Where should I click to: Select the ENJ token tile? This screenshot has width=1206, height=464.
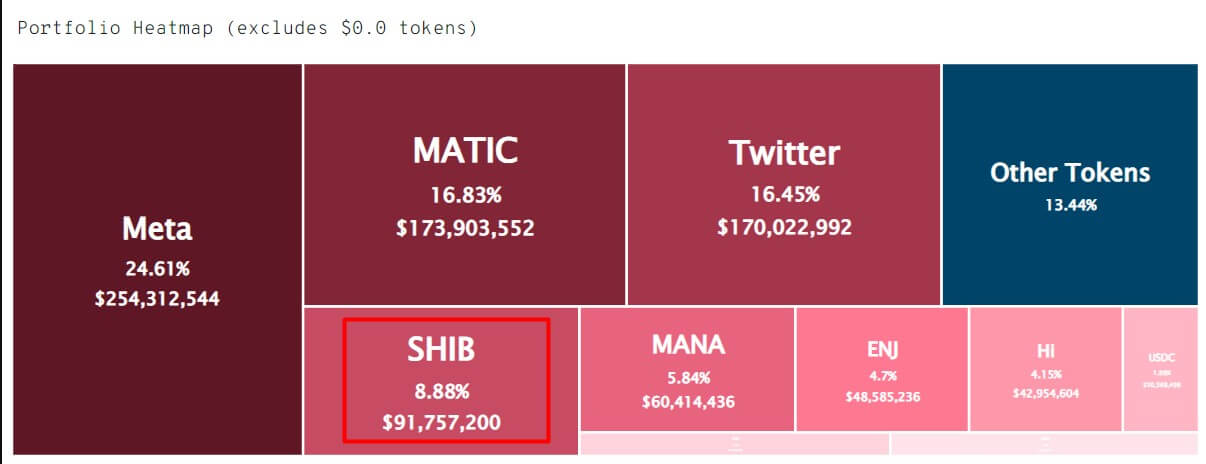pyautogui.click(x=882, y=370)
